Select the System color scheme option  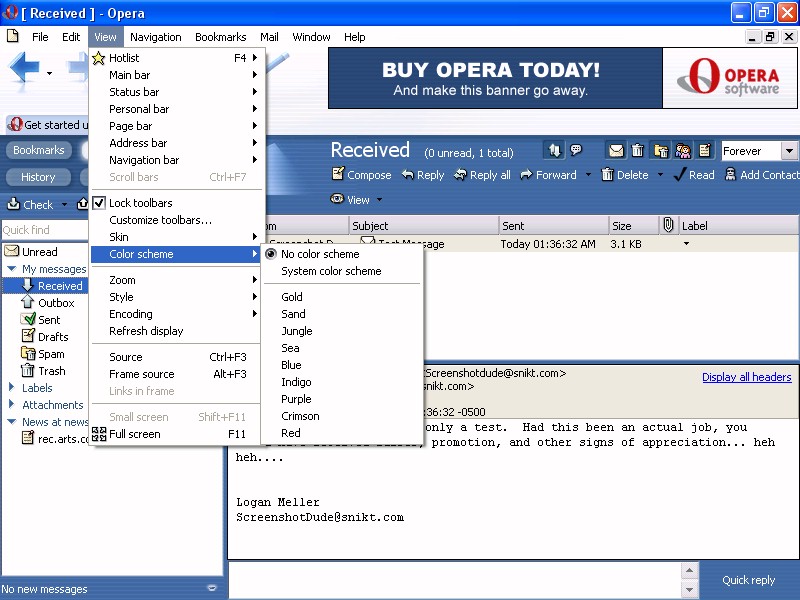click(x=331, y=271)
